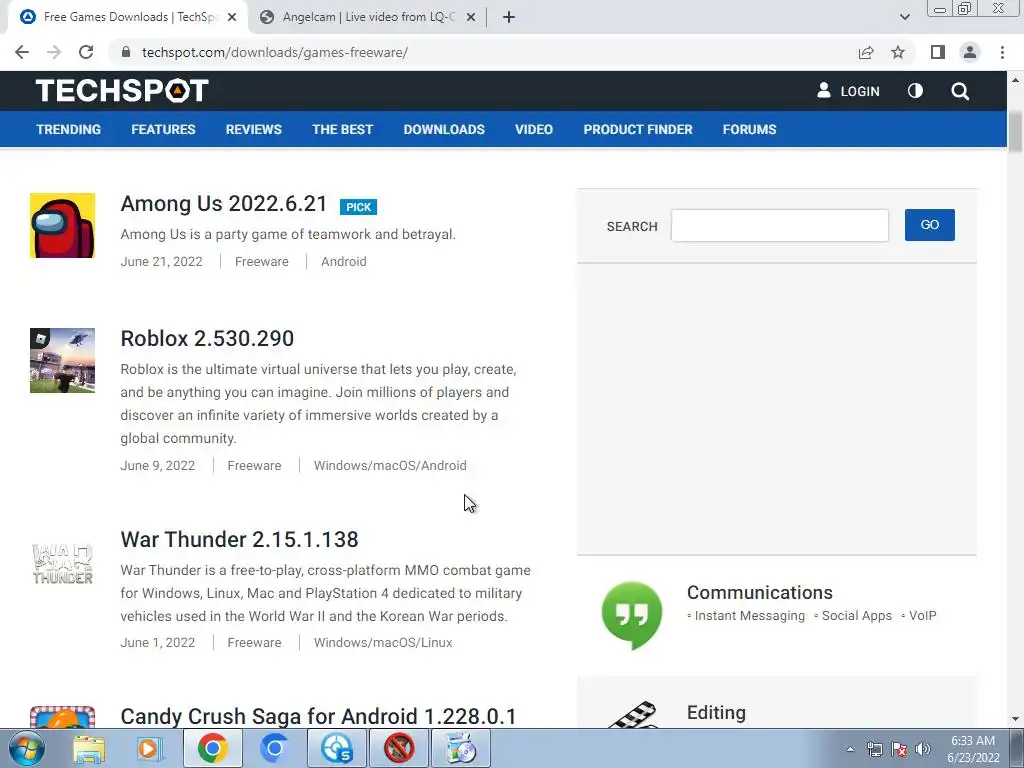Close the Free Games Downloads tab
The image size is (1024, 768).
(232, 17)
